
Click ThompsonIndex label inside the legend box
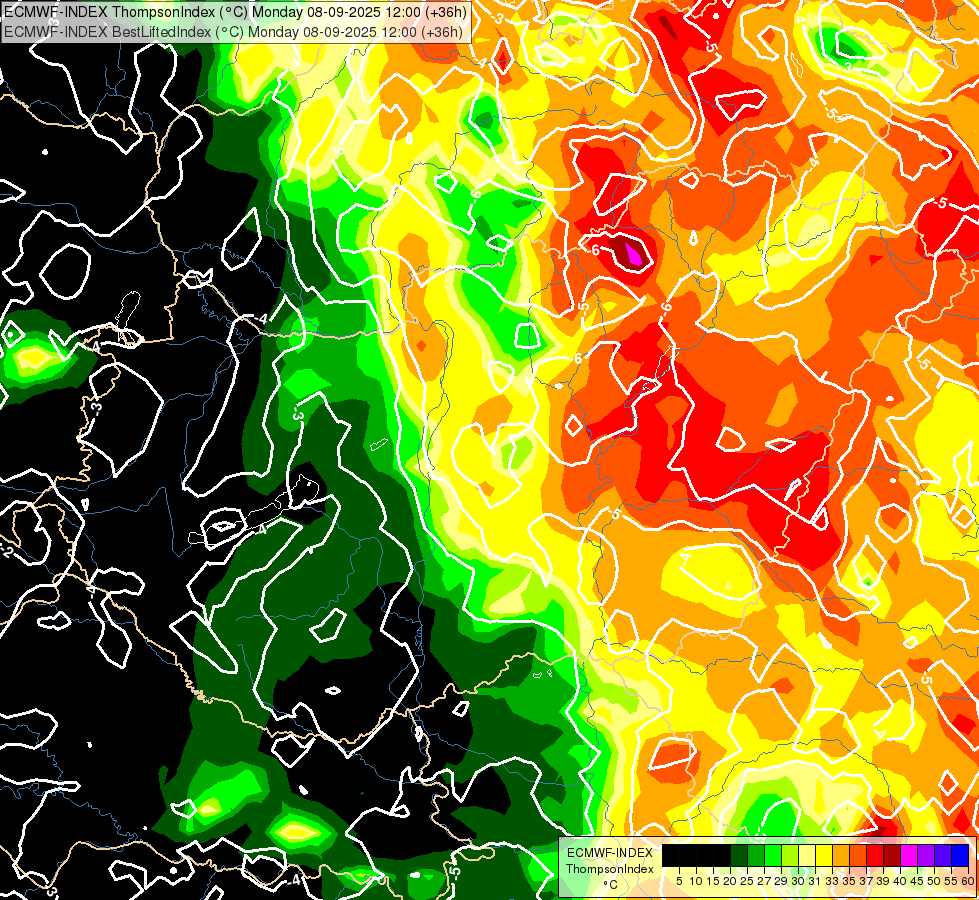(x=610, y=869)
